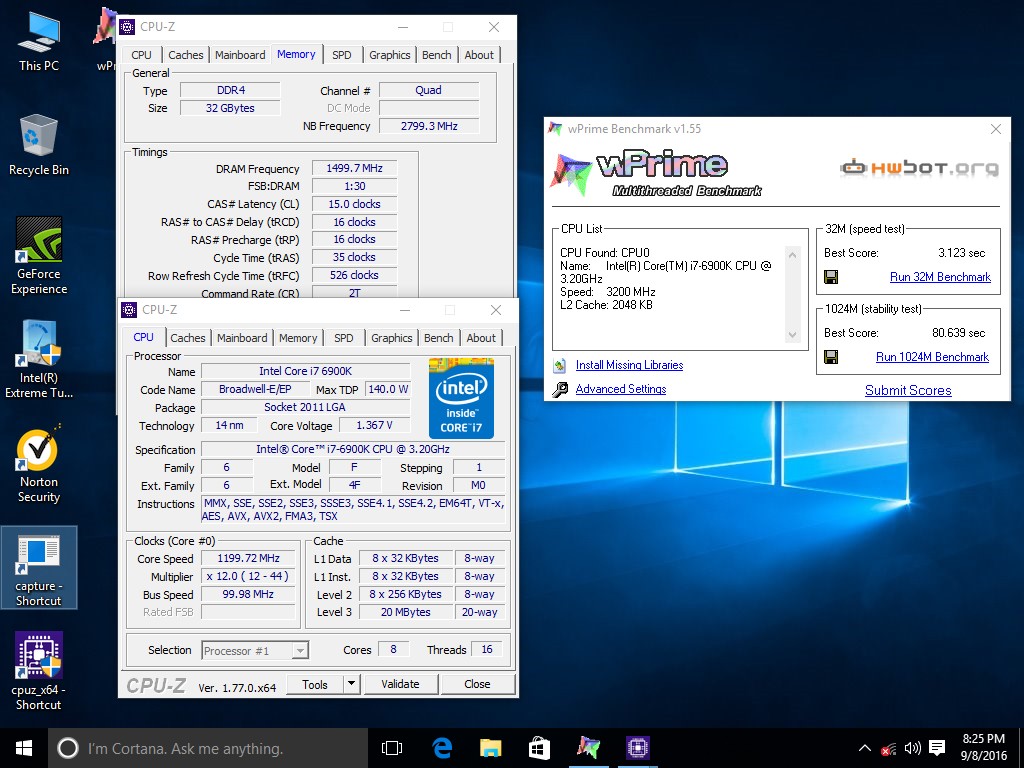Image resolution: width=1024 pixels, height=768 pixels.
Task: Open Norton Security shortcut
Action: click(39, 464)
